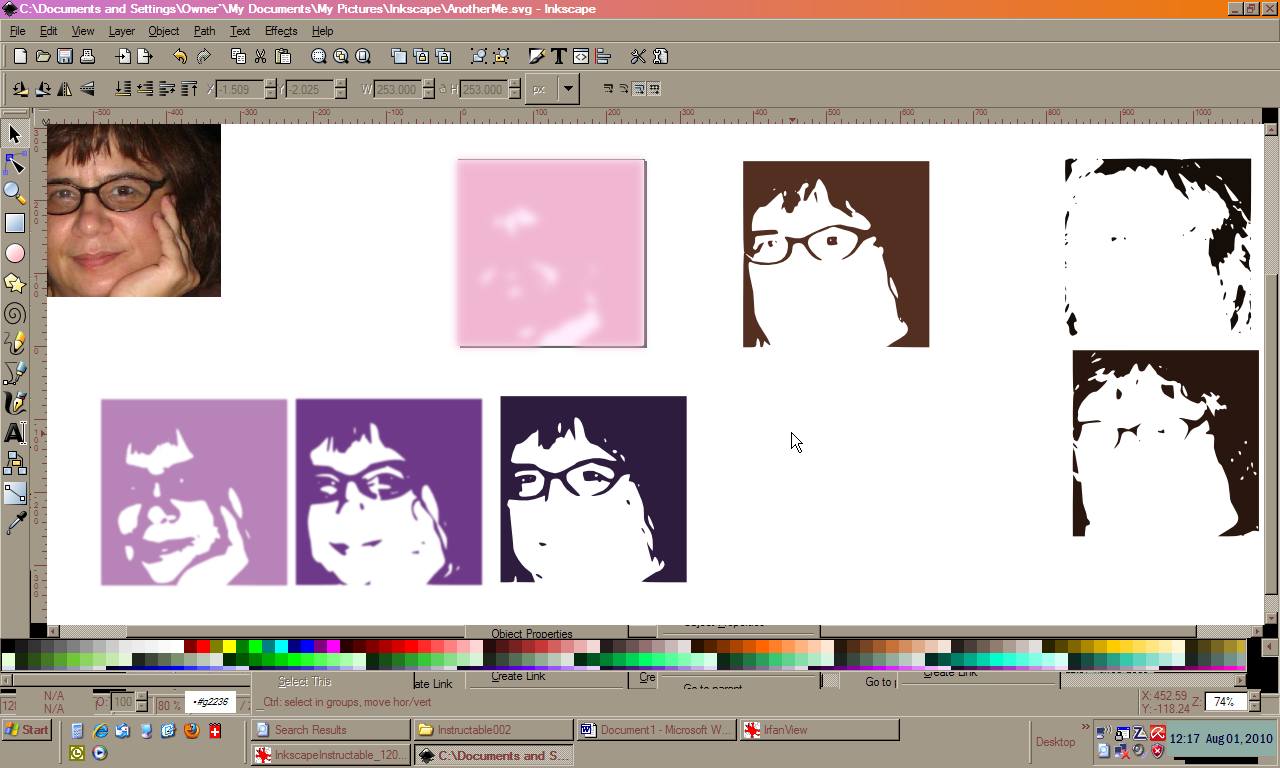The height and width of the screenshot is (768, 1280).
Task: Click the Save floppy disk icon
Action: point(65,56)
